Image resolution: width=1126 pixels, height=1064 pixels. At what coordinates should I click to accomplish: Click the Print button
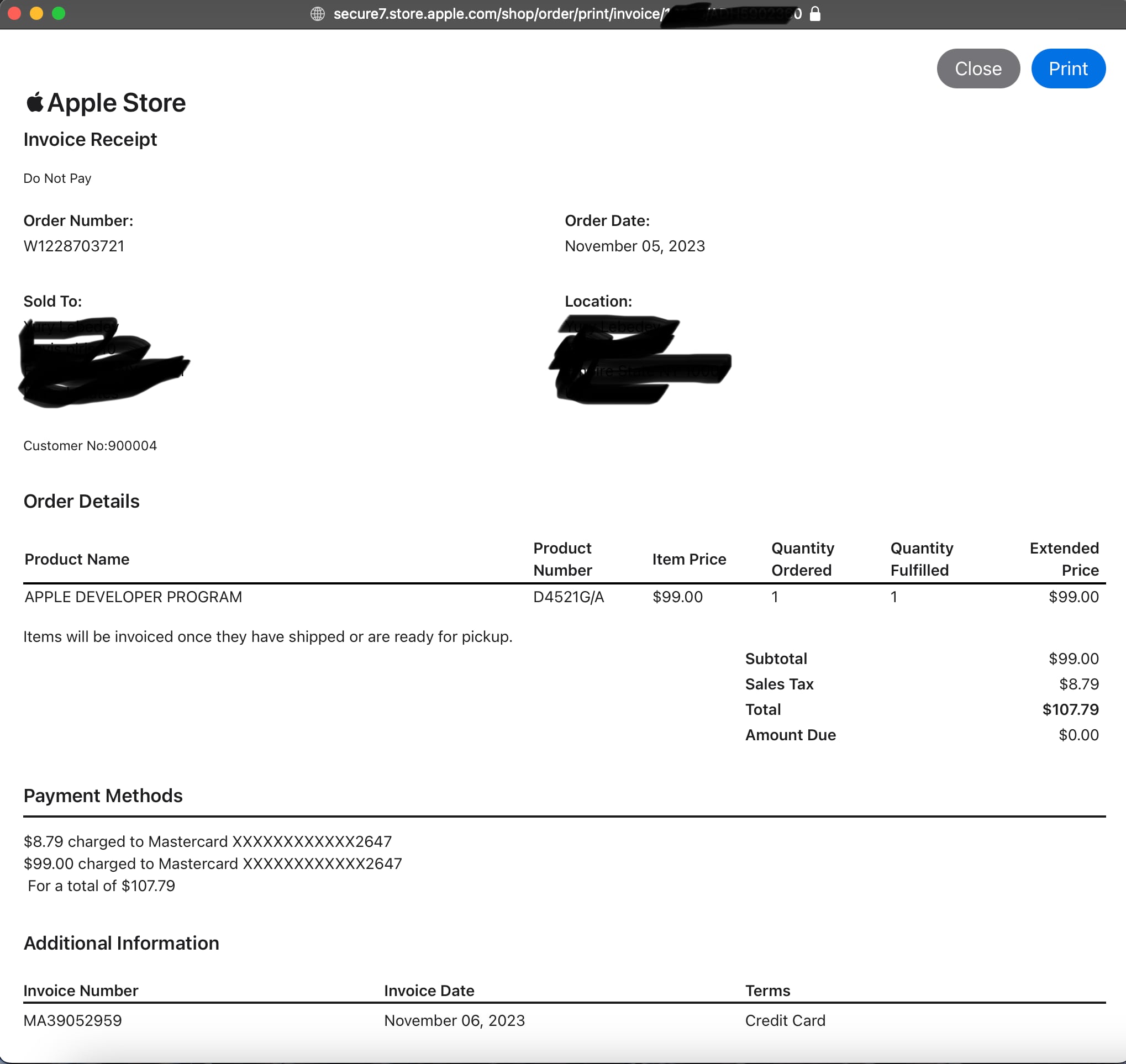pos(1067,69)
